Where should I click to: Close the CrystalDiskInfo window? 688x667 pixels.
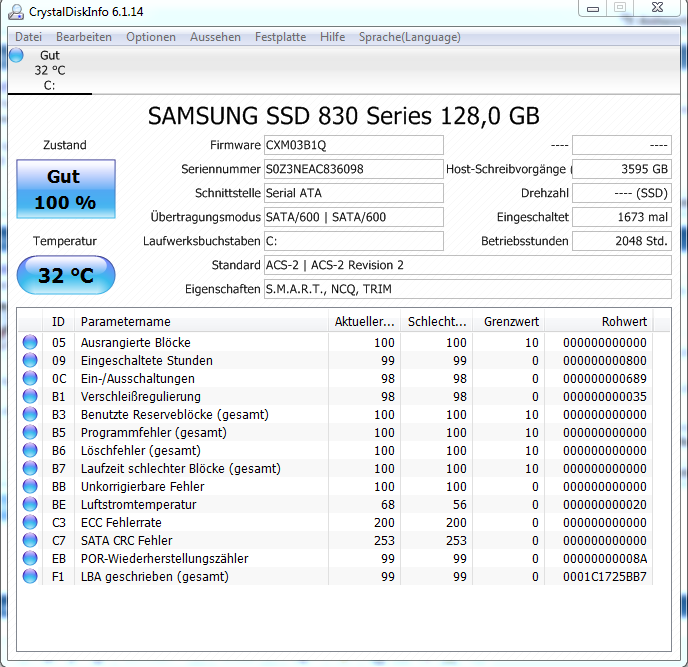(x=657, y=8)
